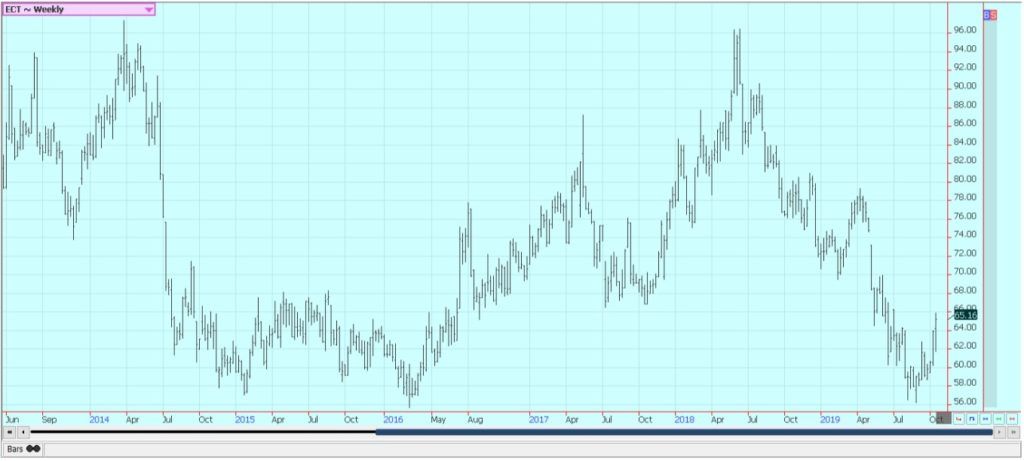Click the 60.00 price axis label
This screenshot has height=461, width=1024.
tap(965, 364)
